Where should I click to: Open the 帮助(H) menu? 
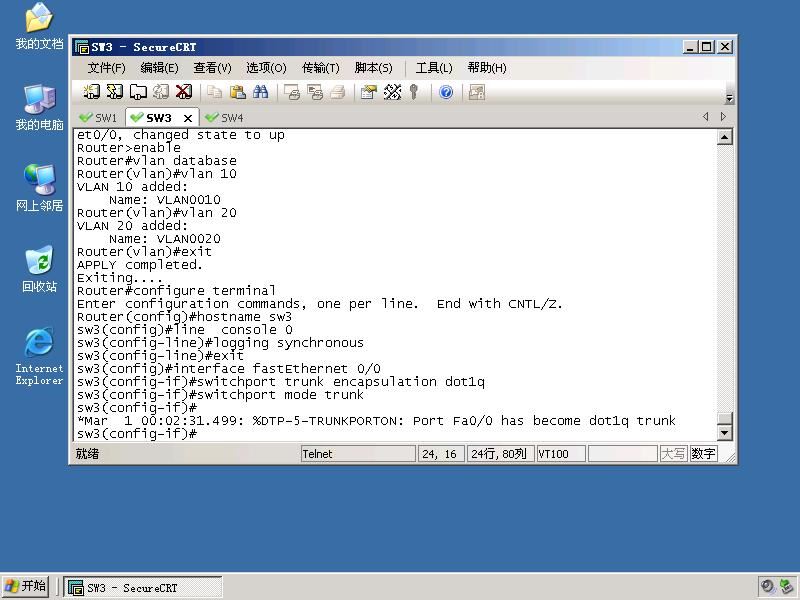pos(487,68)
